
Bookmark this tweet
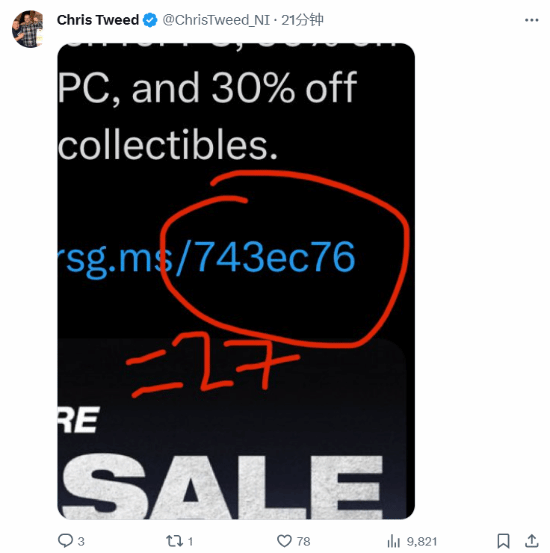click(x=503, y=541)
